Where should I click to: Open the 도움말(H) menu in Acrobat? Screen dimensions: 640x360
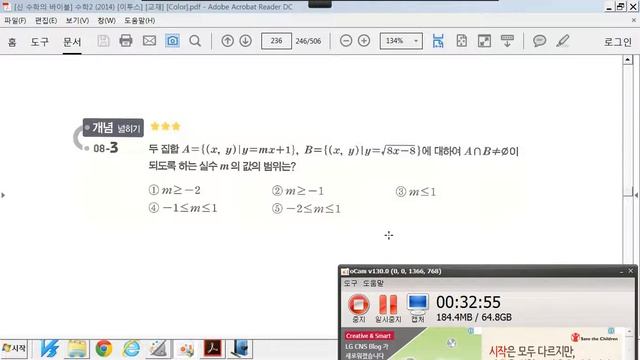140,20
